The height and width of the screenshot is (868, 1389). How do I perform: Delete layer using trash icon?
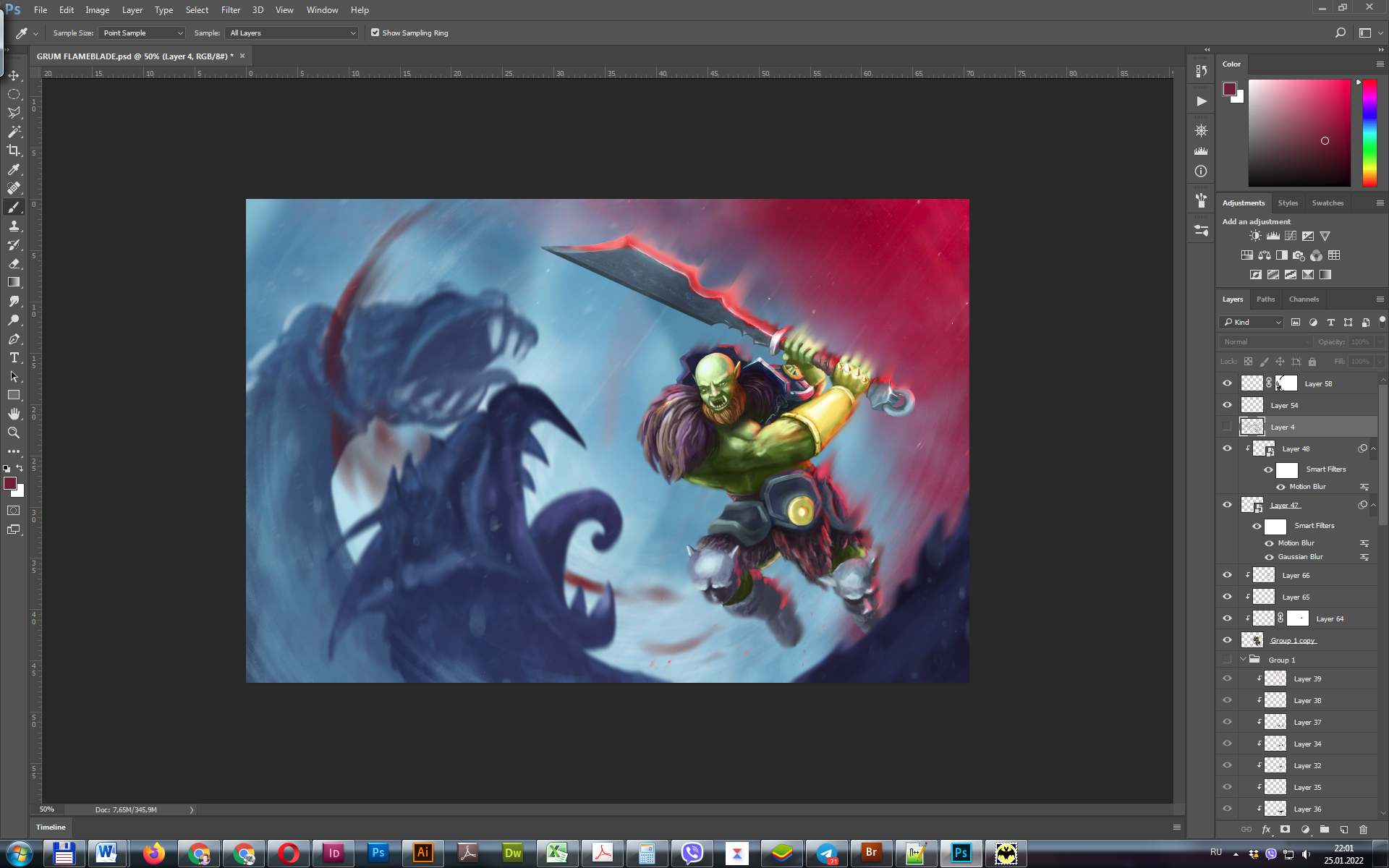pyautogui.click(x=1364, y=830)
